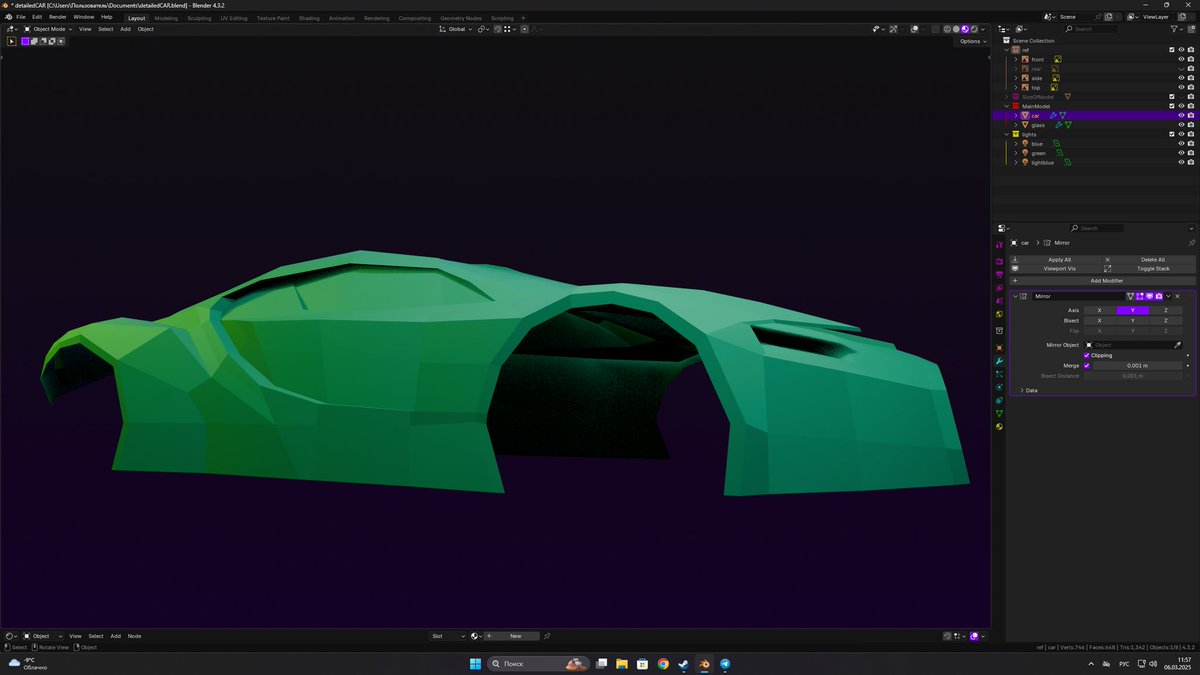Click the Toggle Stack button

tap(1148, 268)
